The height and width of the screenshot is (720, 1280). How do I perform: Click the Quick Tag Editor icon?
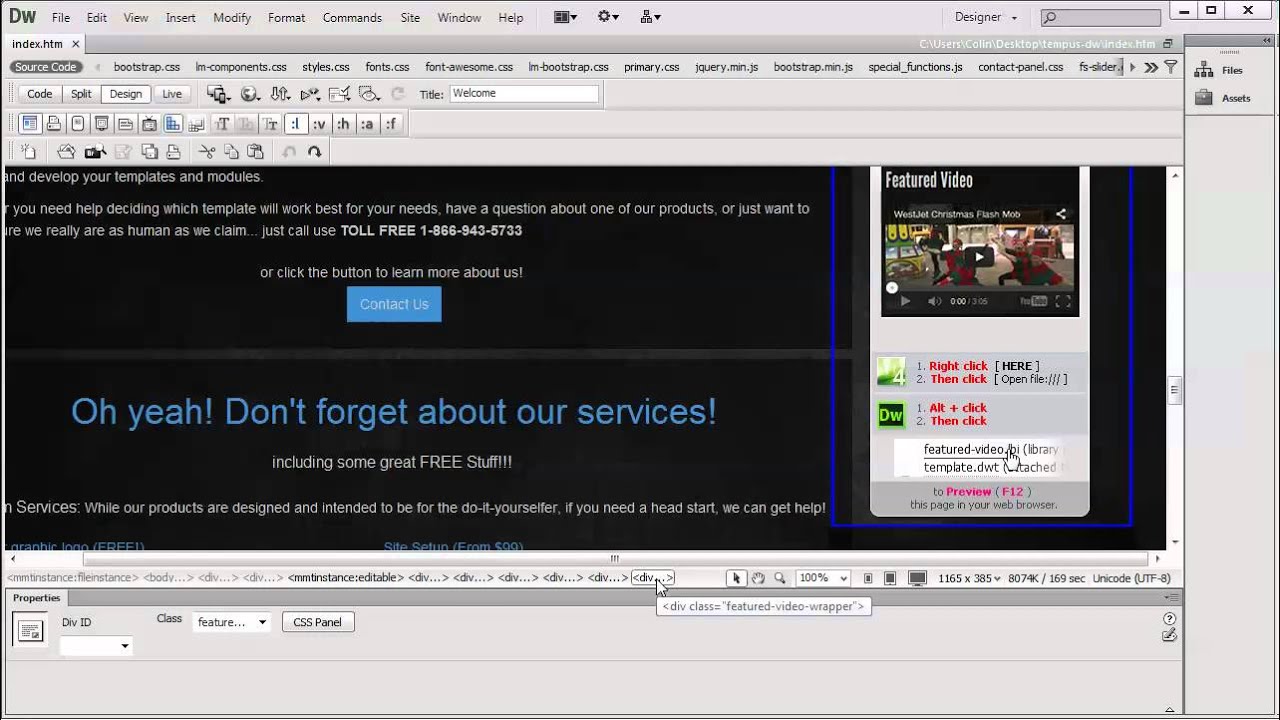(x=1169, y=635)
